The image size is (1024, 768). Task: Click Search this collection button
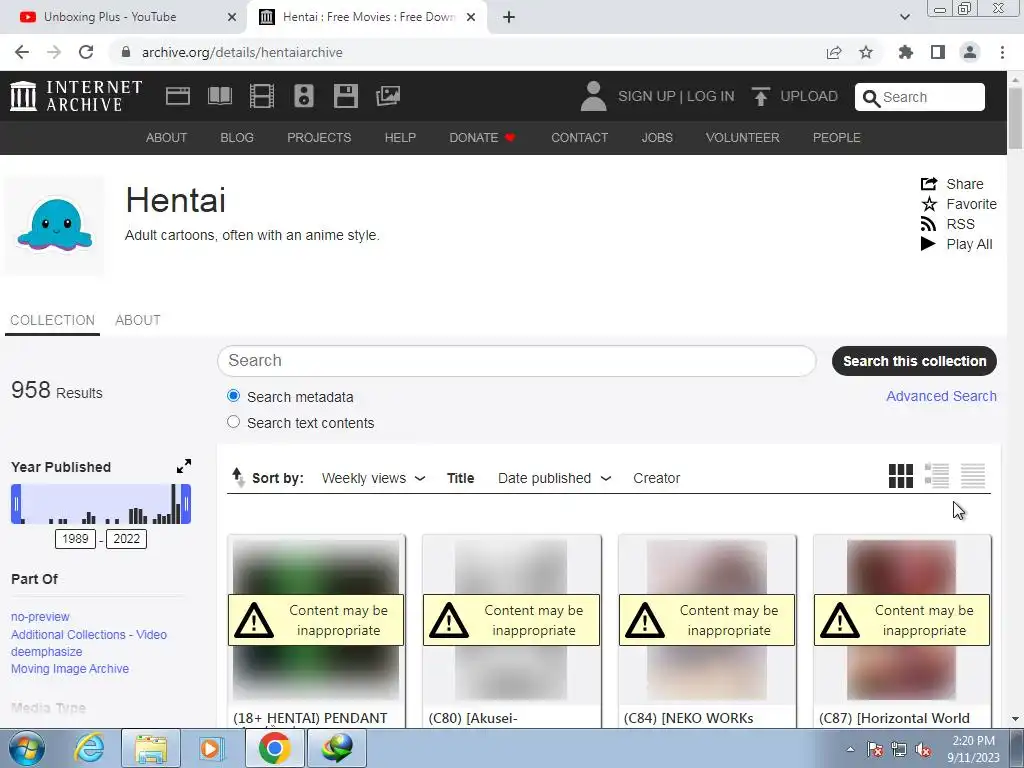(x=914, y=361)
